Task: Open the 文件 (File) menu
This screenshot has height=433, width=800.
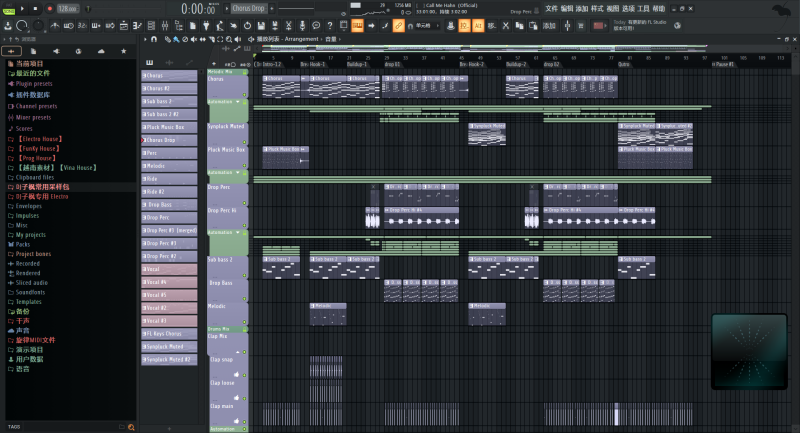Action: point(552,9)
